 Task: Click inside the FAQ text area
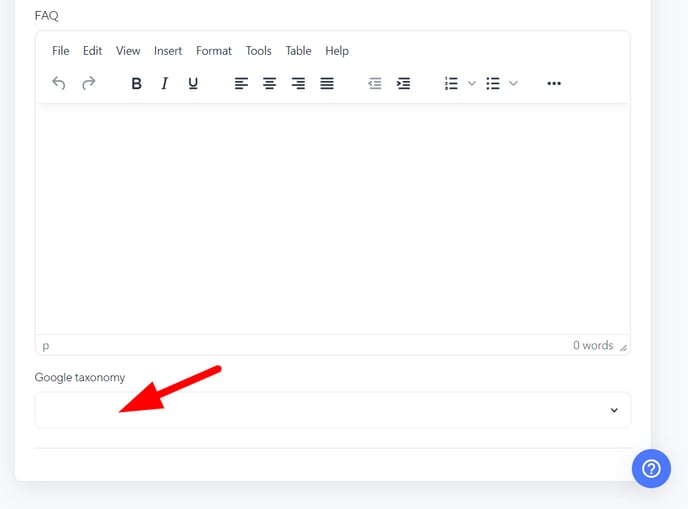(332, 220)
